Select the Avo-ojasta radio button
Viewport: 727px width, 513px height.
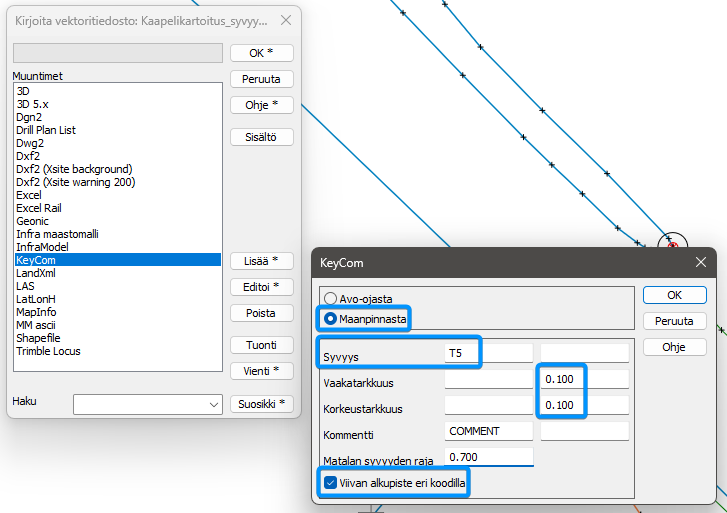[x=331, y=299]
